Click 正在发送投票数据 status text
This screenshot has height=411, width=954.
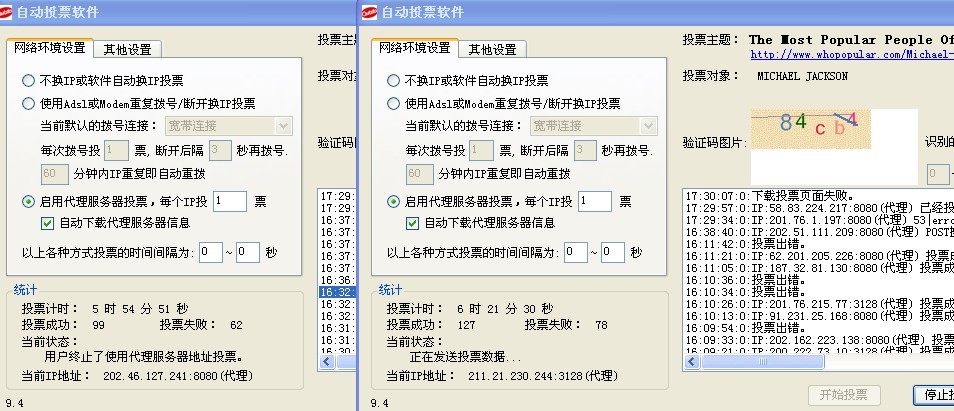(465, 357)
